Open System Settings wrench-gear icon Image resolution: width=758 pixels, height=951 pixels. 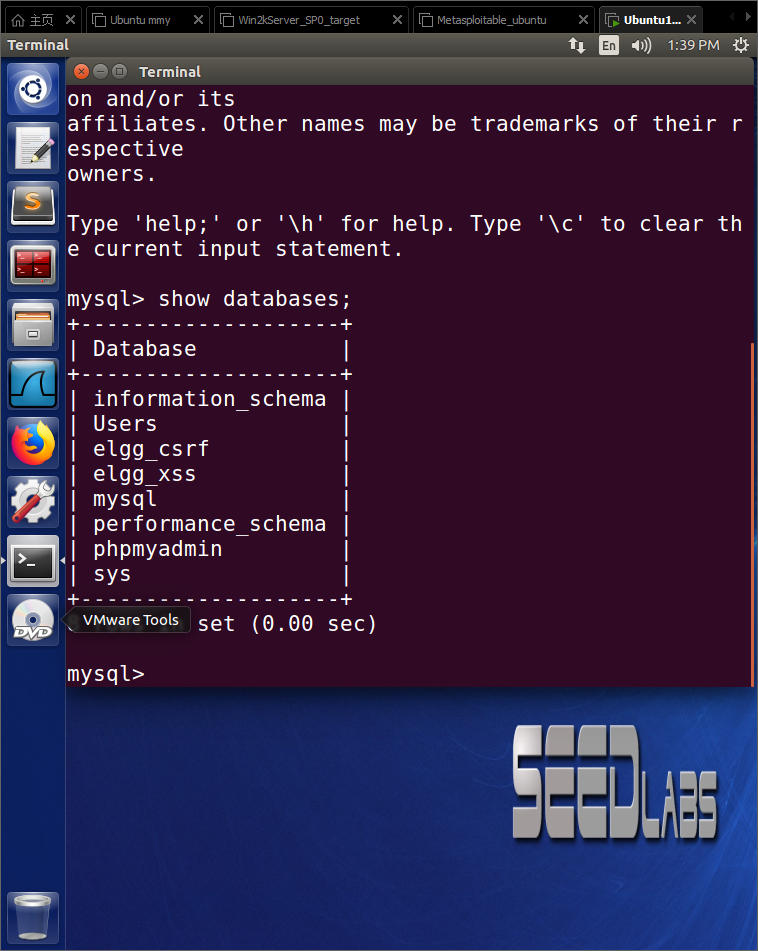(x=33, y=502)
